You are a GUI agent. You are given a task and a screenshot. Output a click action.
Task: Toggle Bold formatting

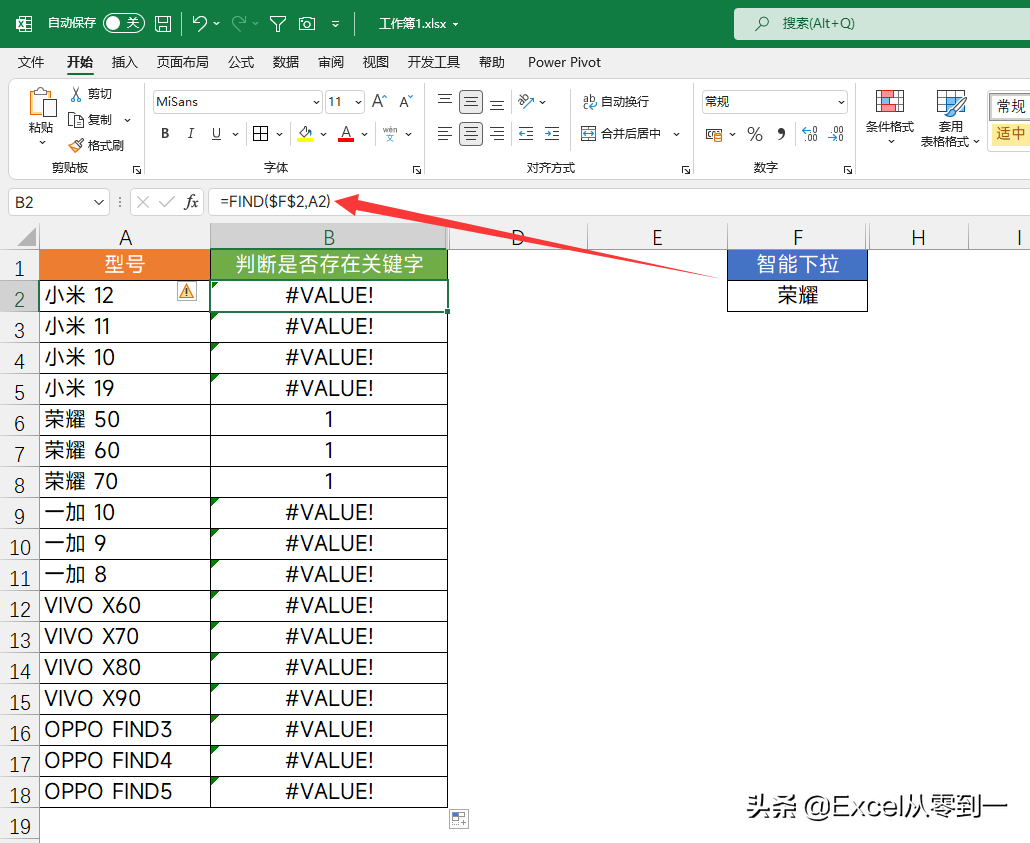tap(165, 133)
